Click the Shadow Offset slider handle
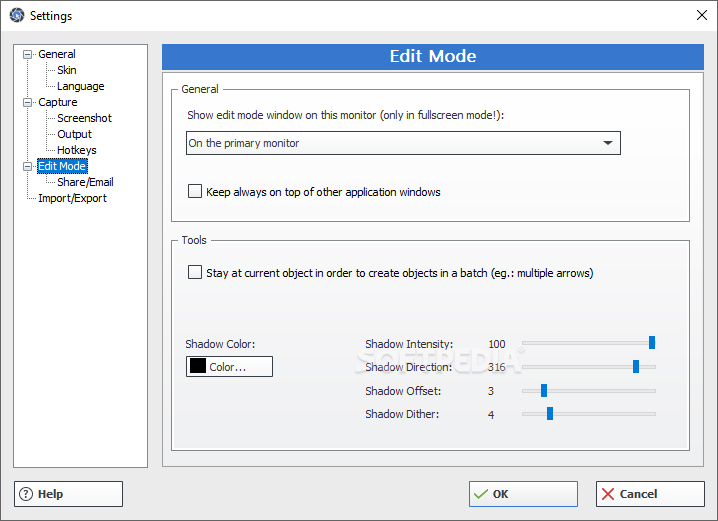Viewport: 718px width, 521px height. coord(544,391)
